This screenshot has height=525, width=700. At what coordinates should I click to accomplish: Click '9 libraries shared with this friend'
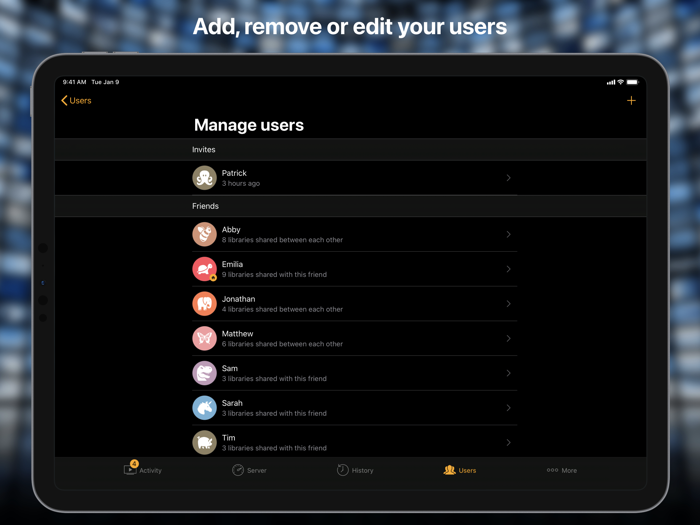coord(274,275)
